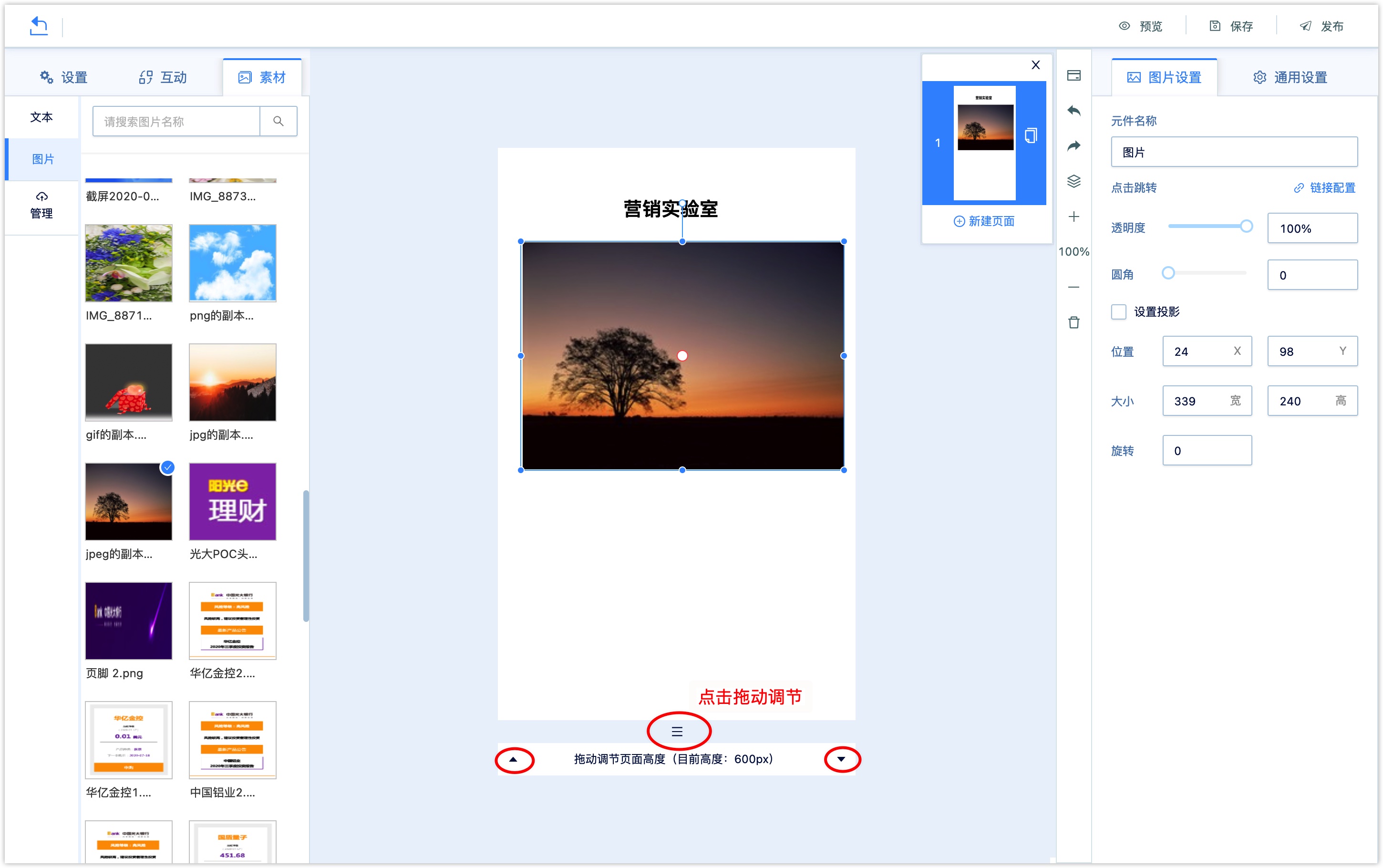Click the undo arrow icon

[x=1073, y=111]
